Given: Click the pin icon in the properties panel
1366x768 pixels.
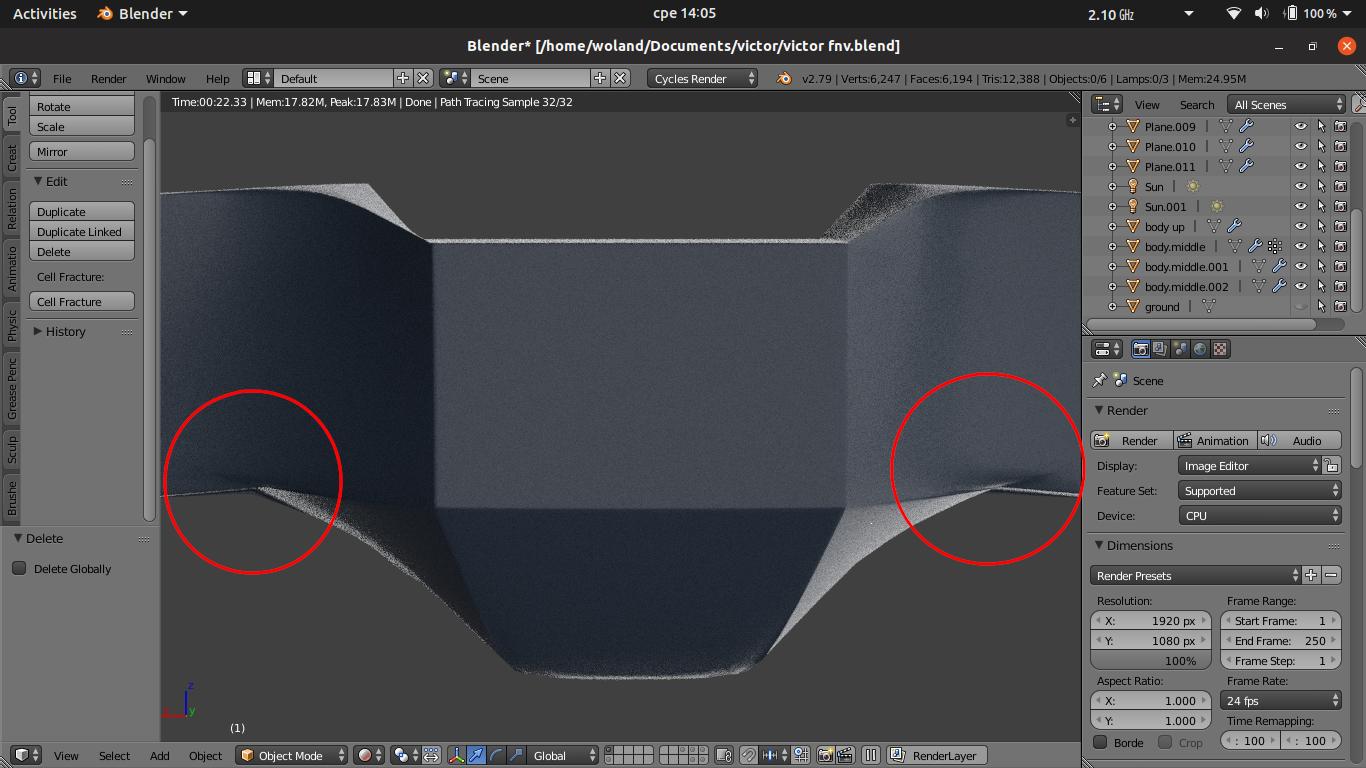Looking at the screenshot, I should (x=1099, y=381).
